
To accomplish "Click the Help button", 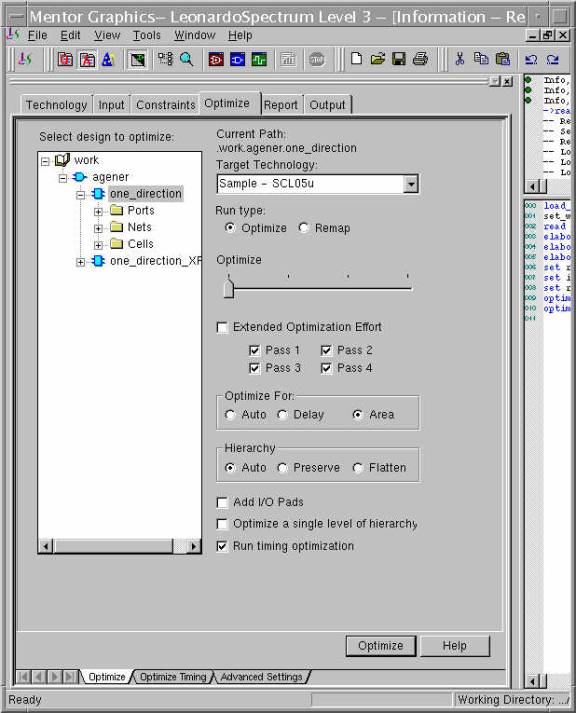I will pyautogui.click(x=455, y=646).
